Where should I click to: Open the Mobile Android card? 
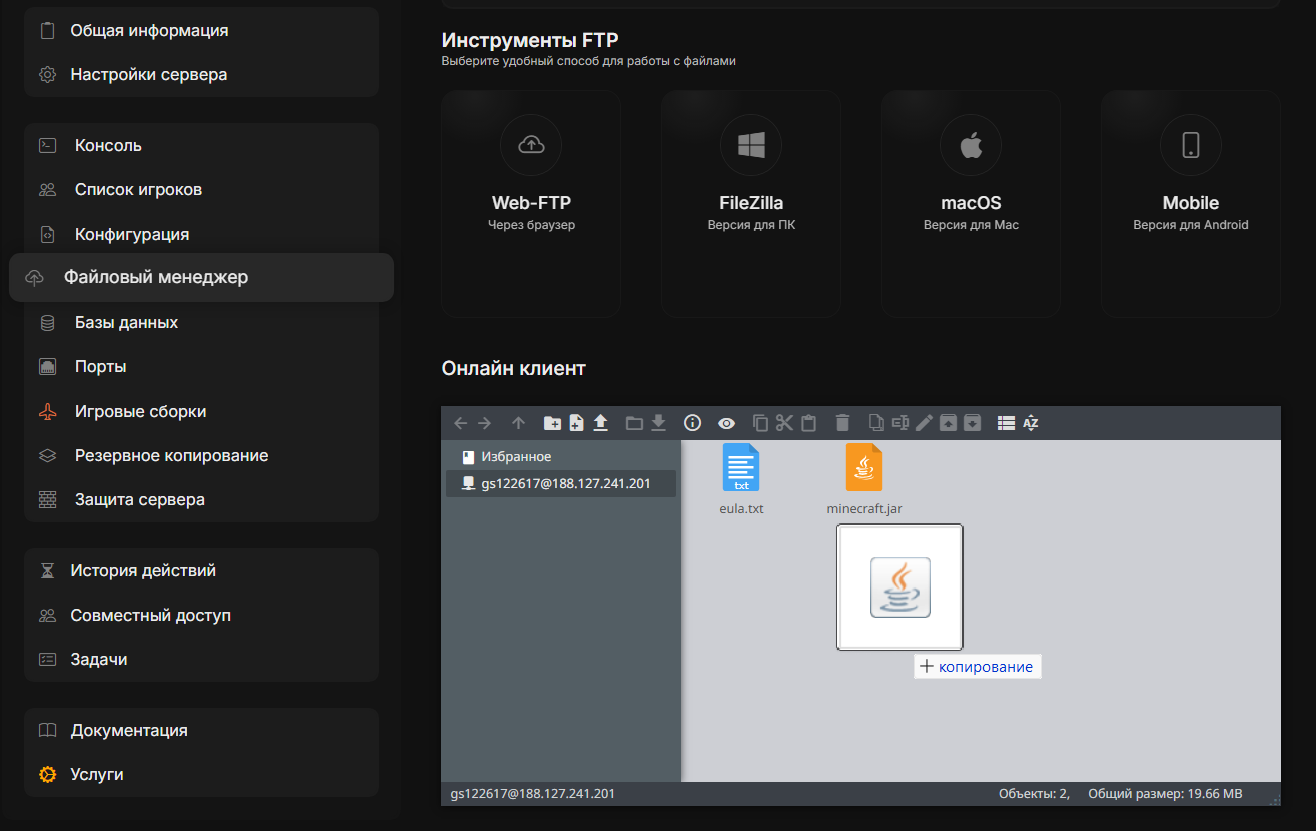1191,204
